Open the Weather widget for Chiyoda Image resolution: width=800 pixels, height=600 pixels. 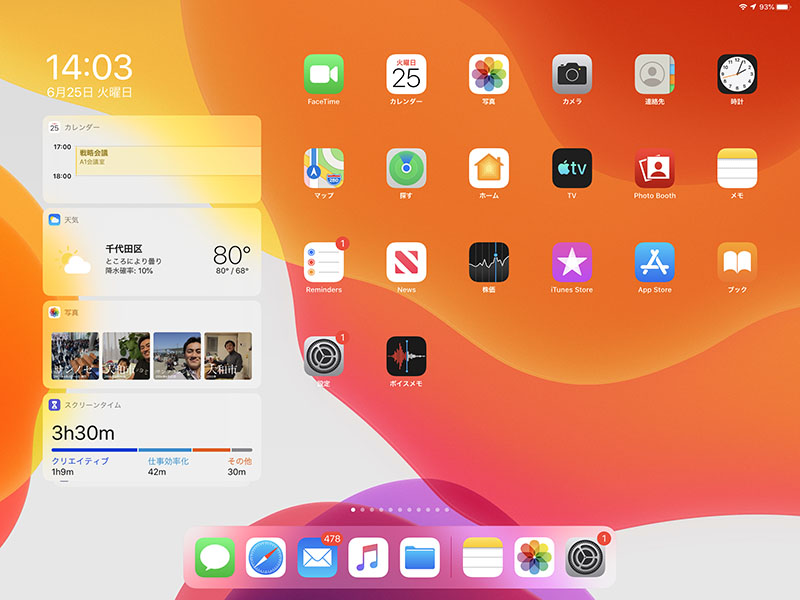coord(152,252)
